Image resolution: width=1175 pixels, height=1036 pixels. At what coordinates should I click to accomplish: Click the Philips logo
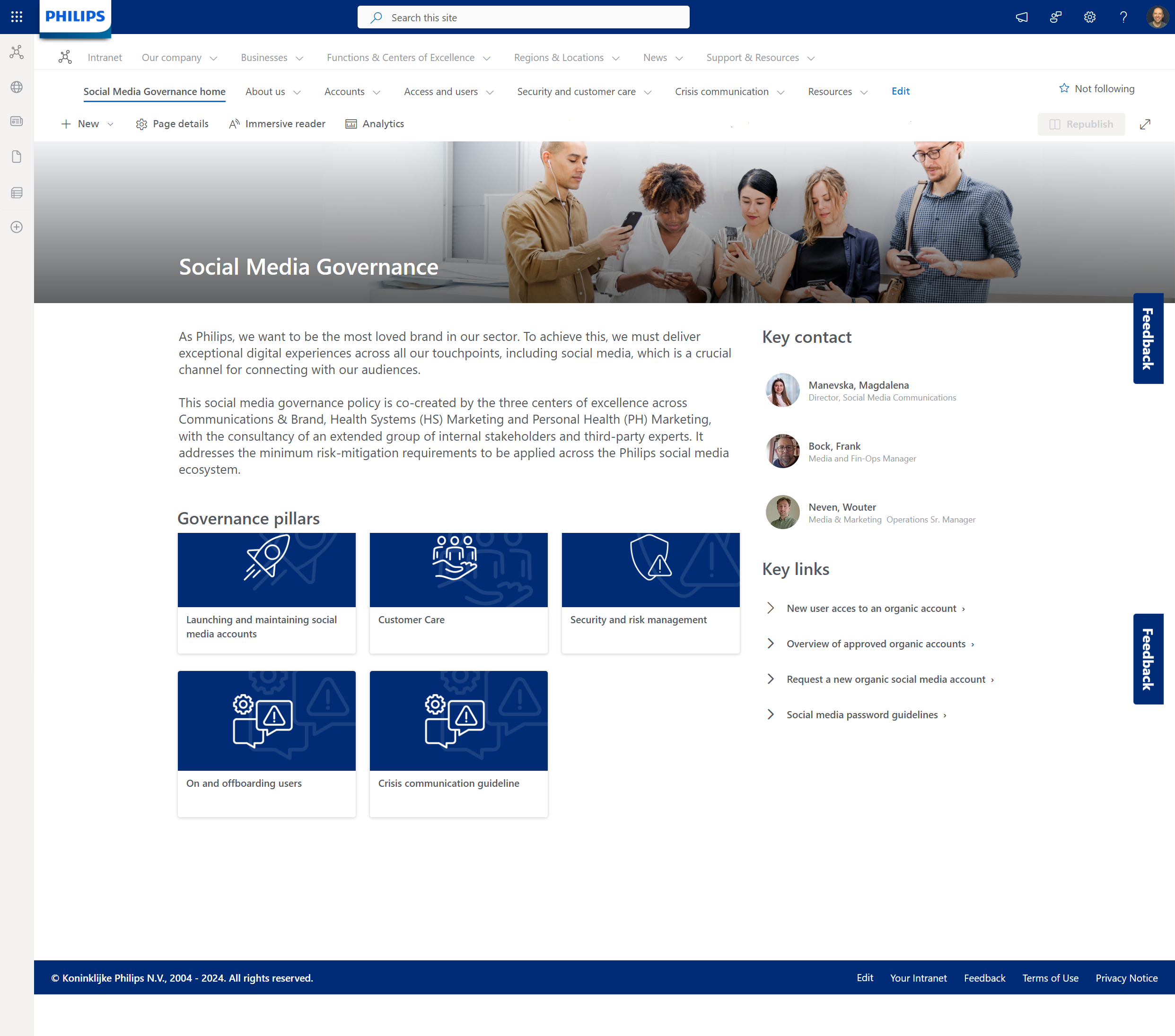(75, 17)
